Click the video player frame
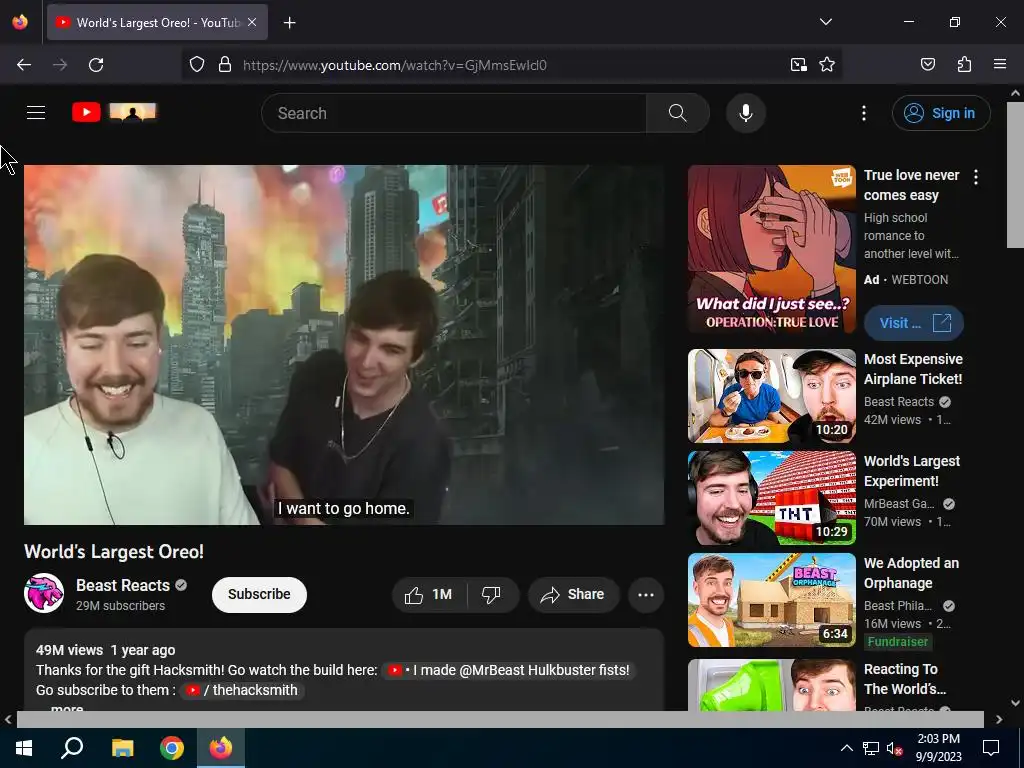This screenshot has width=1024, height=768. pyautogui.click(x=344, y=345)
